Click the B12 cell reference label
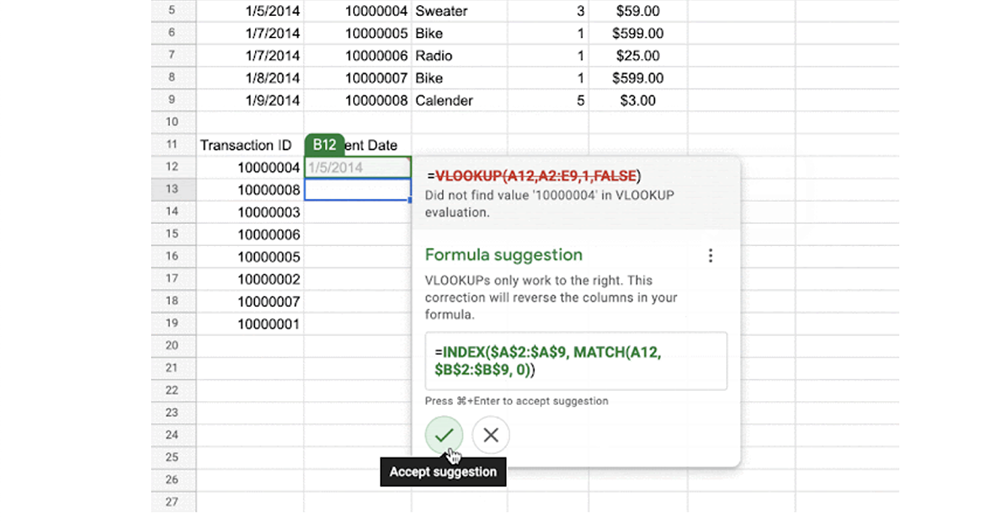 point(325,145)
